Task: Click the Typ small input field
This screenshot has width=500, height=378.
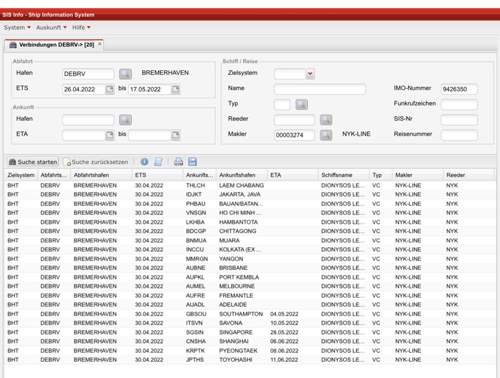Action: pyautogui.click(x=282, y=104)
